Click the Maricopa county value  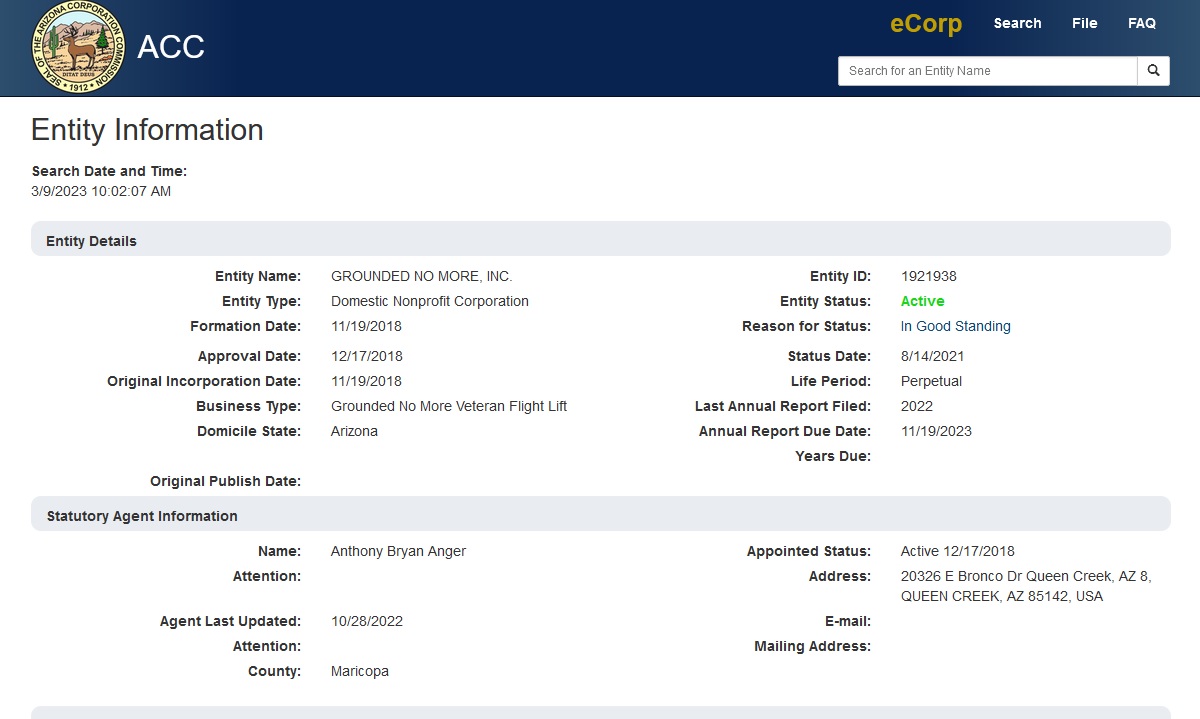click(x=359, y=671)
